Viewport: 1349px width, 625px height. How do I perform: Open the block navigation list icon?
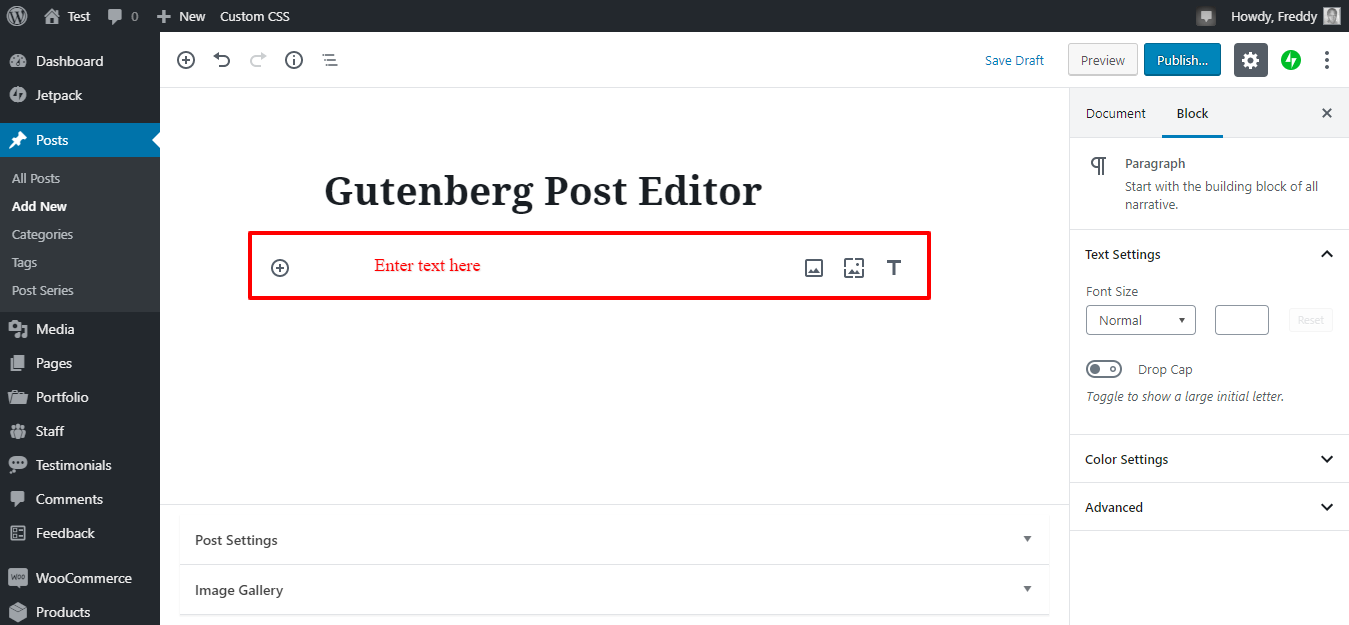coord(330,60)
